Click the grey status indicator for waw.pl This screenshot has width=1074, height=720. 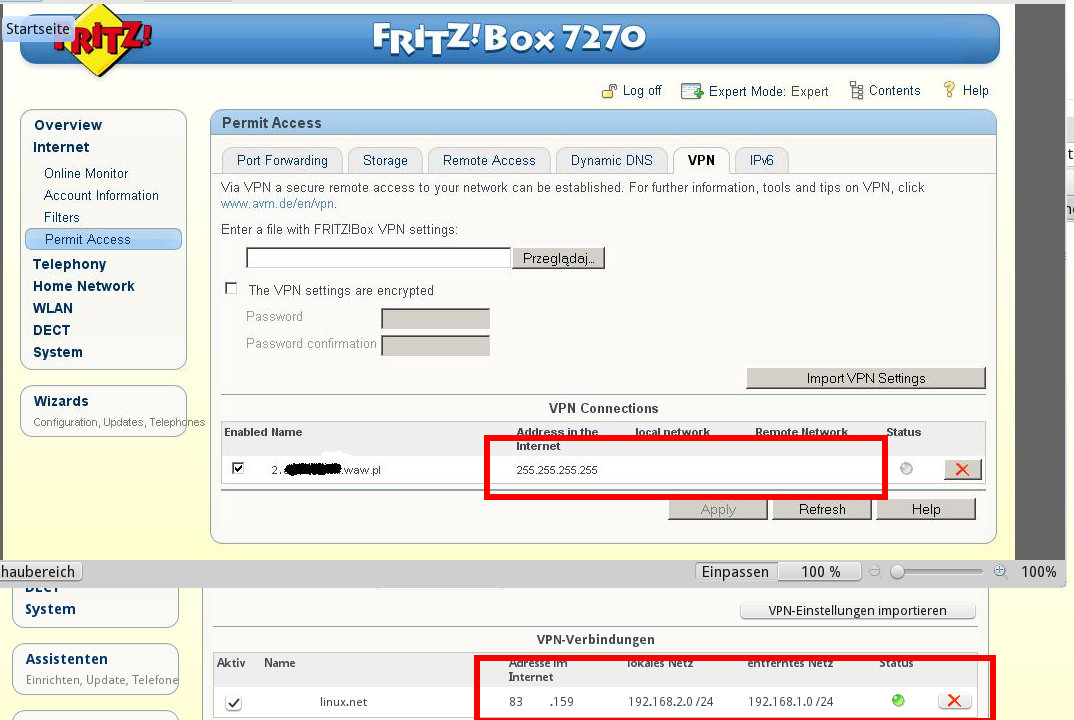click(x=906, y=469)
